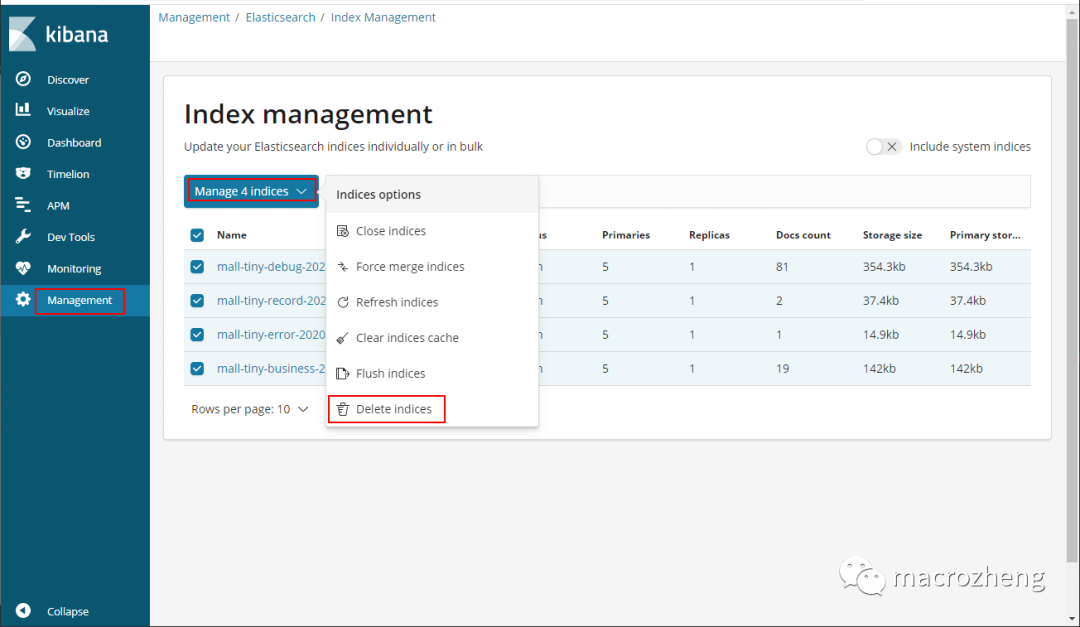
Task: Expand Rows per page selector
Action: 249,409
